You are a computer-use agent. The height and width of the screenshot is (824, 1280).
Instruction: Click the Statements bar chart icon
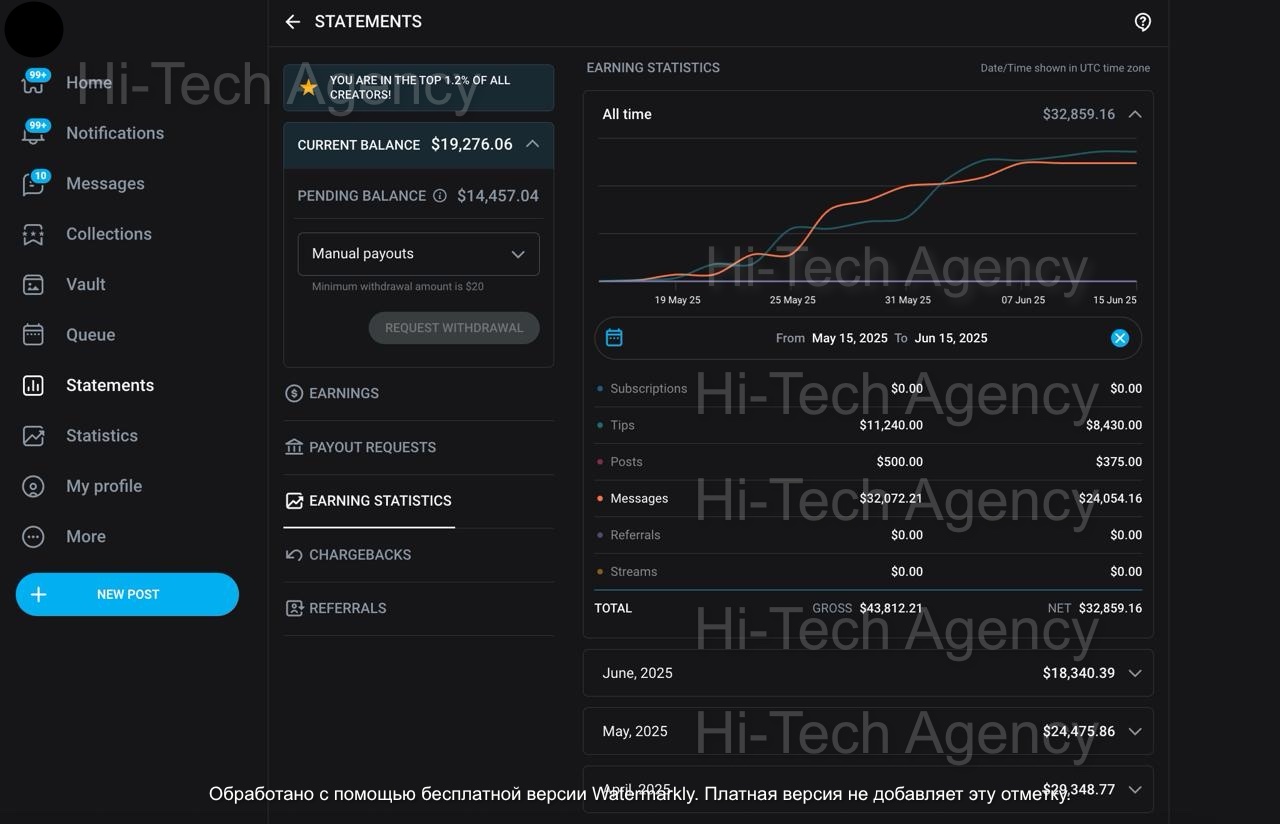click(x=33, y=385)
